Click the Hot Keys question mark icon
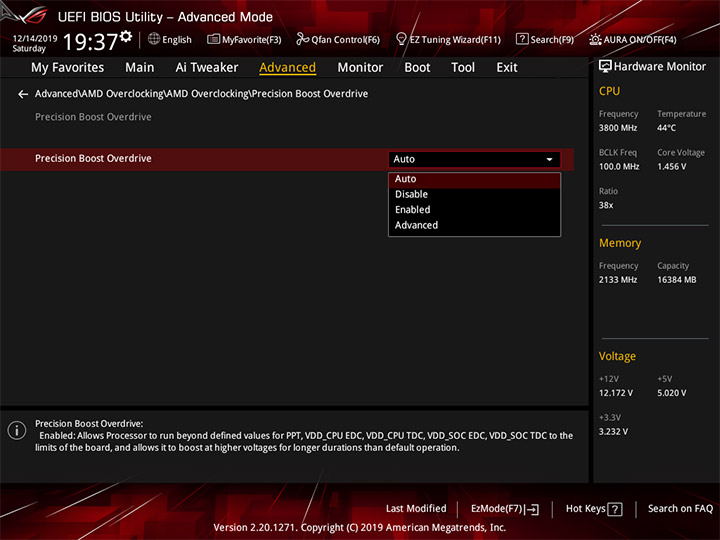720x540 pixels. [x=614, y=509]
